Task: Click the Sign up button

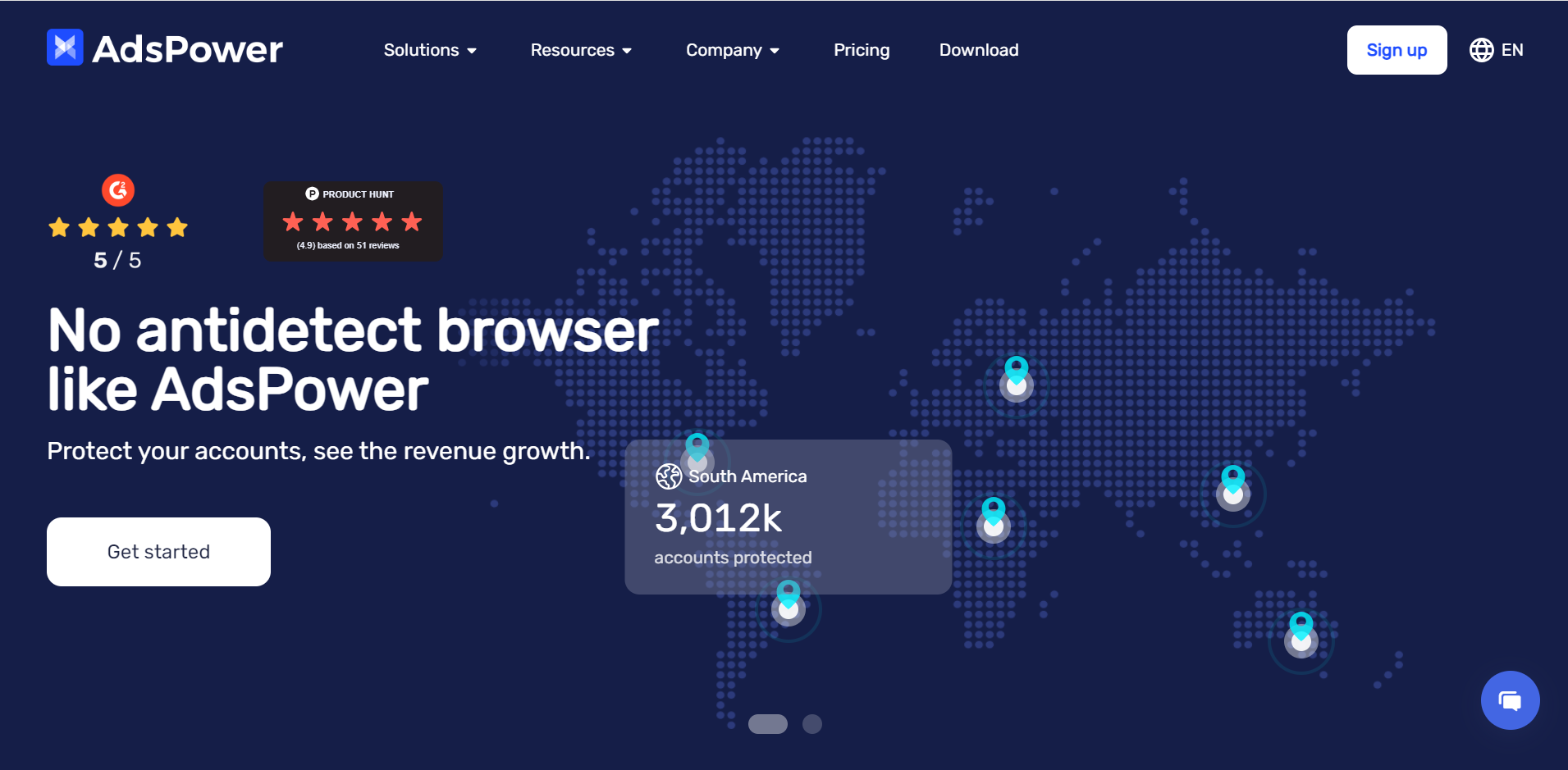Action: coord(1397,50)
